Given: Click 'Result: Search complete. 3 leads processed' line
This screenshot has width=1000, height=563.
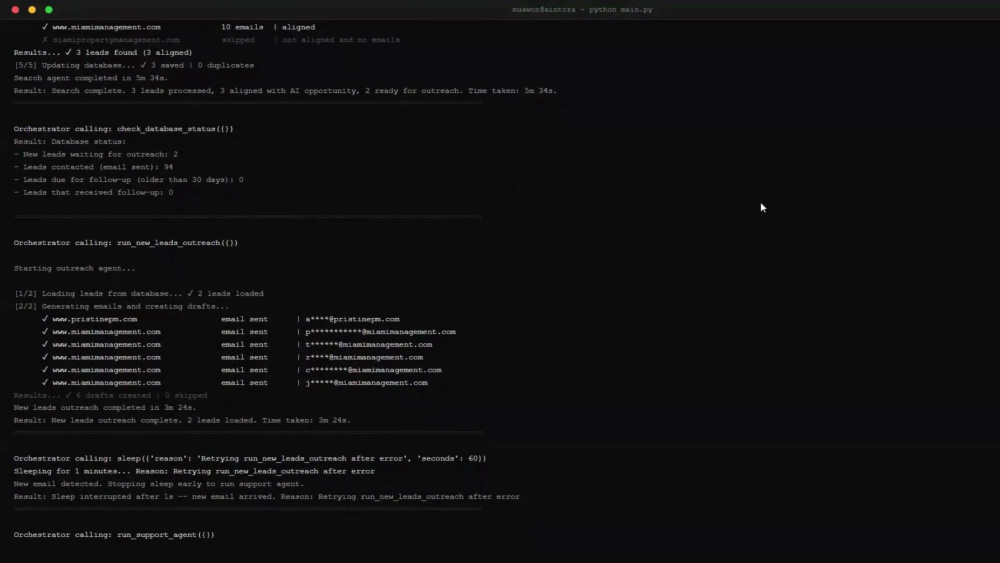Looking at the screenshot, I should [x=285, y=91].
